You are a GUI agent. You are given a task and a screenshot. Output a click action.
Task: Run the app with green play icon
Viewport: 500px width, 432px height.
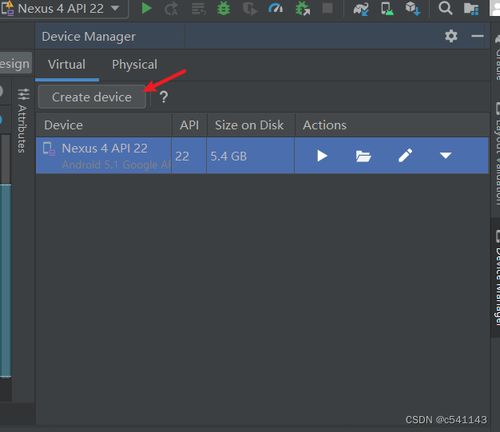pos(146,8)
